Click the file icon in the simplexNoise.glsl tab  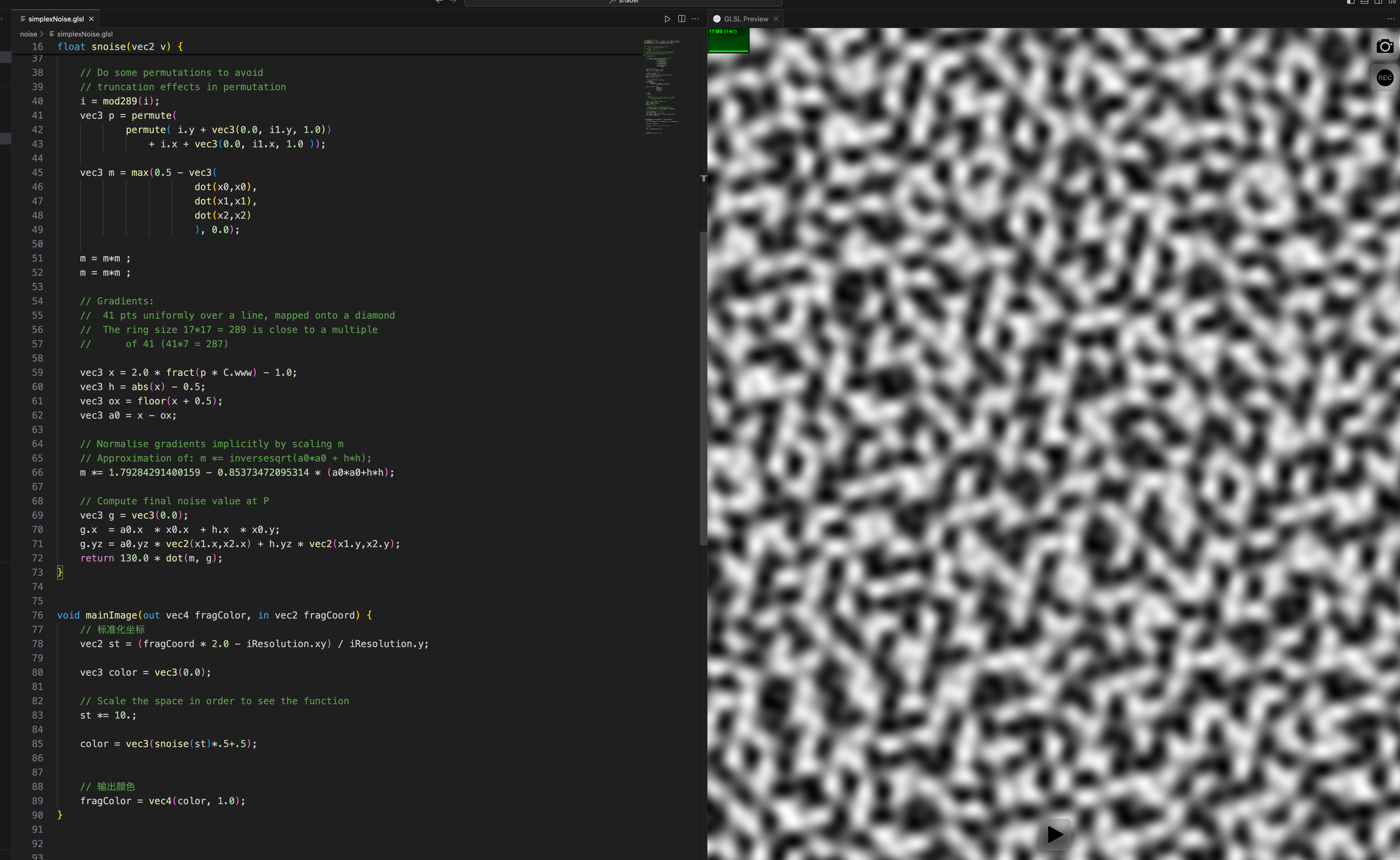[x=23, y=19]
